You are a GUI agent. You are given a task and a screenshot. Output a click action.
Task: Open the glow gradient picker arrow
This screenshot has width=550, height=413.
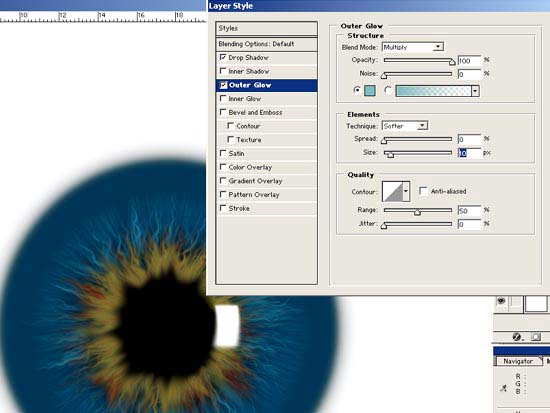coord(475,91)
